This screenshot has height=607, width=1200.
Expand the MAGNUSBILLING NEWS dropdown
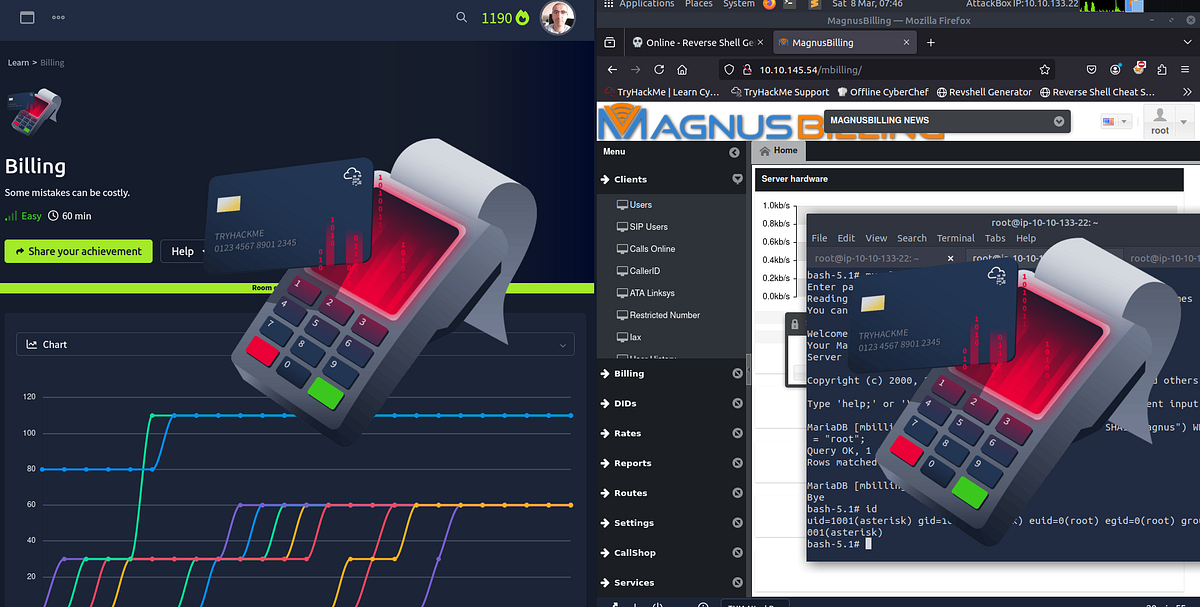1059,121
